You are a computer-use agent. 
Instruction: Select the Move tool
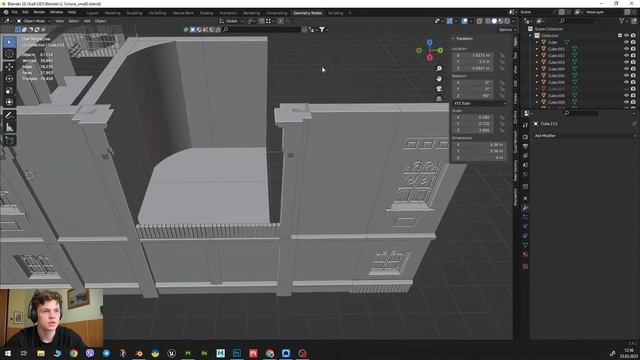click(9, 67)
